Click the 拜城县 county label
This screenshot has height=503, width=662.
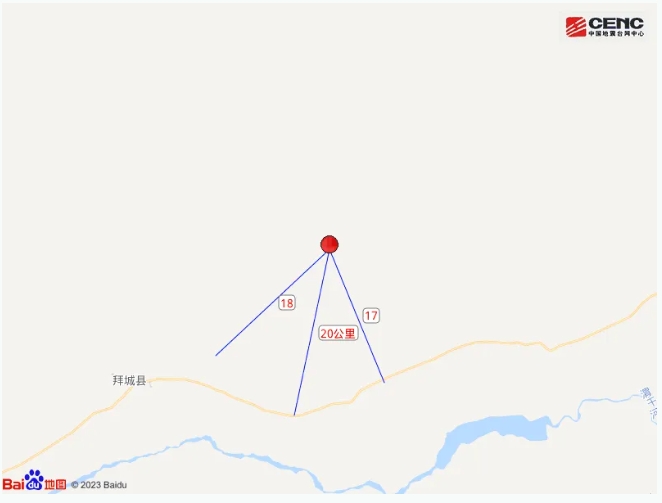pyautogui.click(x=129, y=381)
